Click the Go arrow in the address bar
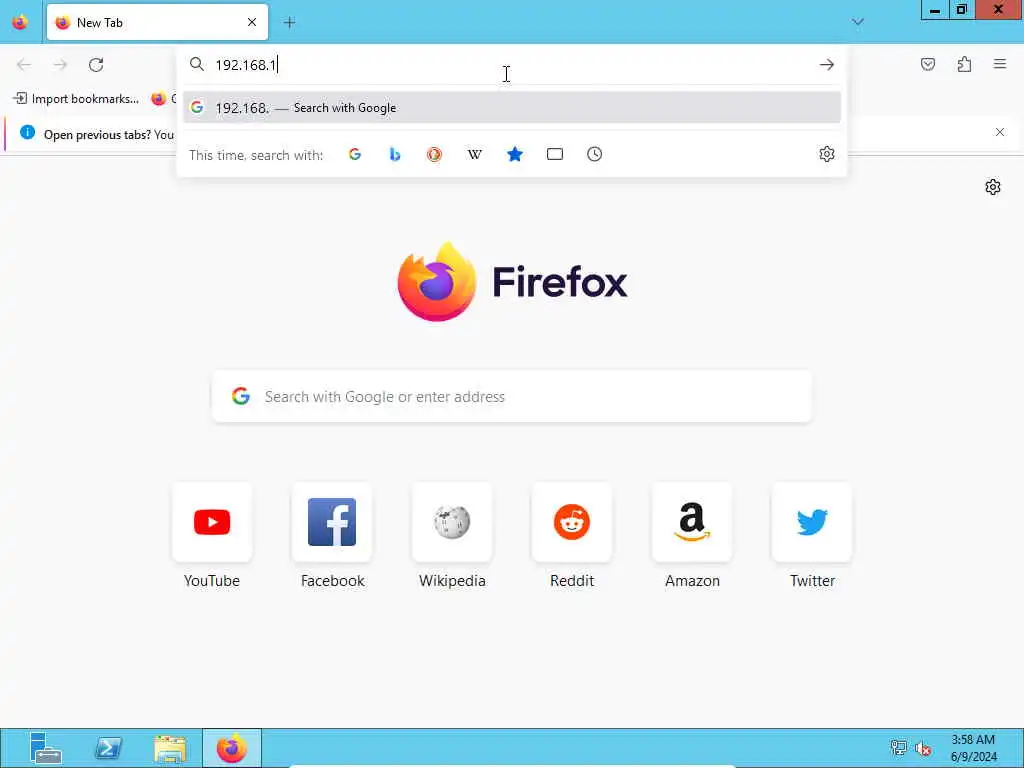This screenshot has width=1024, height=768. (x=827, y=64)
